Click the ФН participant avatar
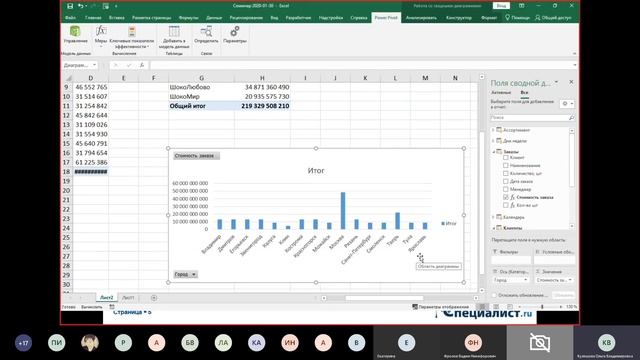 coord(473,342)
